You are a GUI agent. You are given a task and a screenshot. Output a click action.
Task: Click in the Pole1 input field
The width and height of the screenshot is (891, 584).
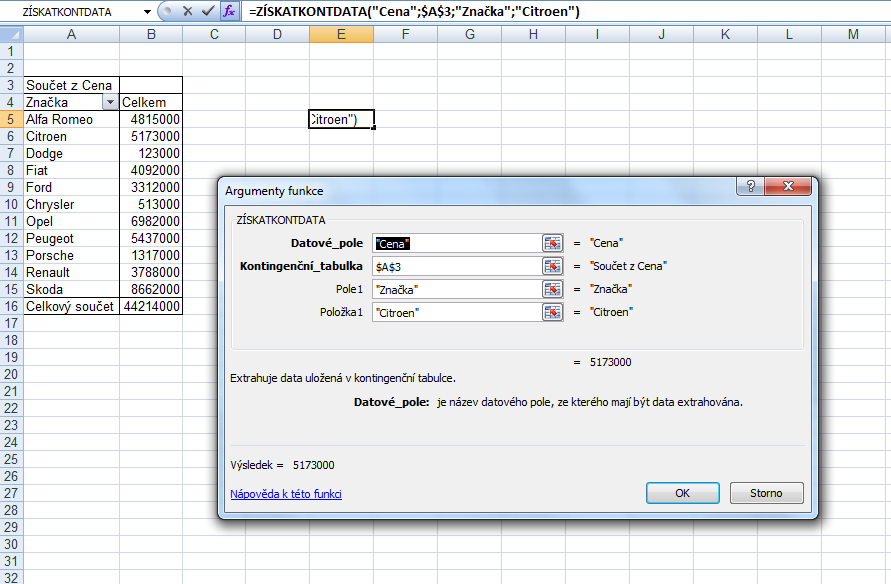pos(457,289)
